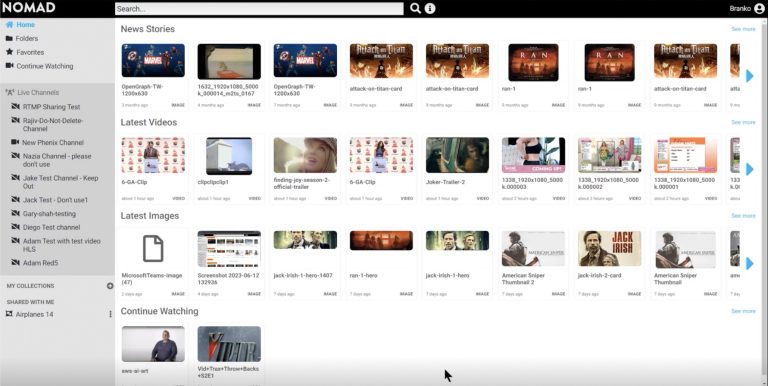This screenshot has height=386, width=768.
Task: Go to next Latest Images with the arrow
Action: click(x=749, y=264)
